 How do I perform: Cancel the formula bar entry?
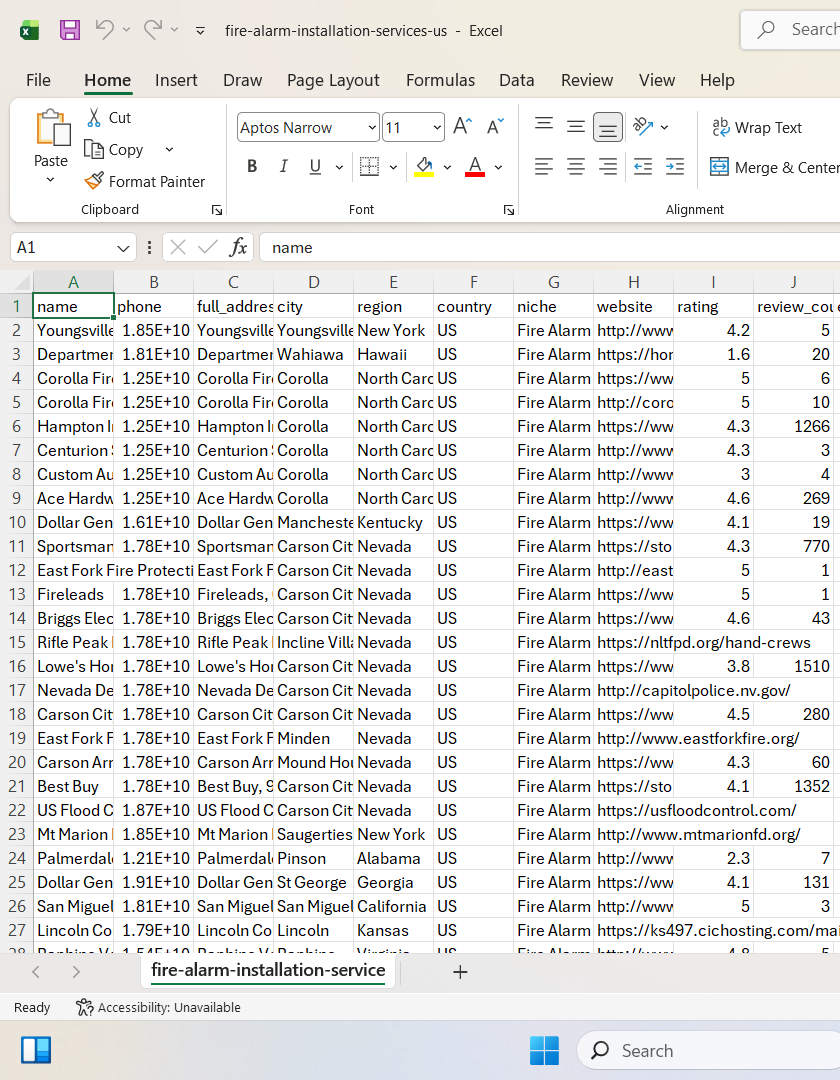click(x=178, y=247)
